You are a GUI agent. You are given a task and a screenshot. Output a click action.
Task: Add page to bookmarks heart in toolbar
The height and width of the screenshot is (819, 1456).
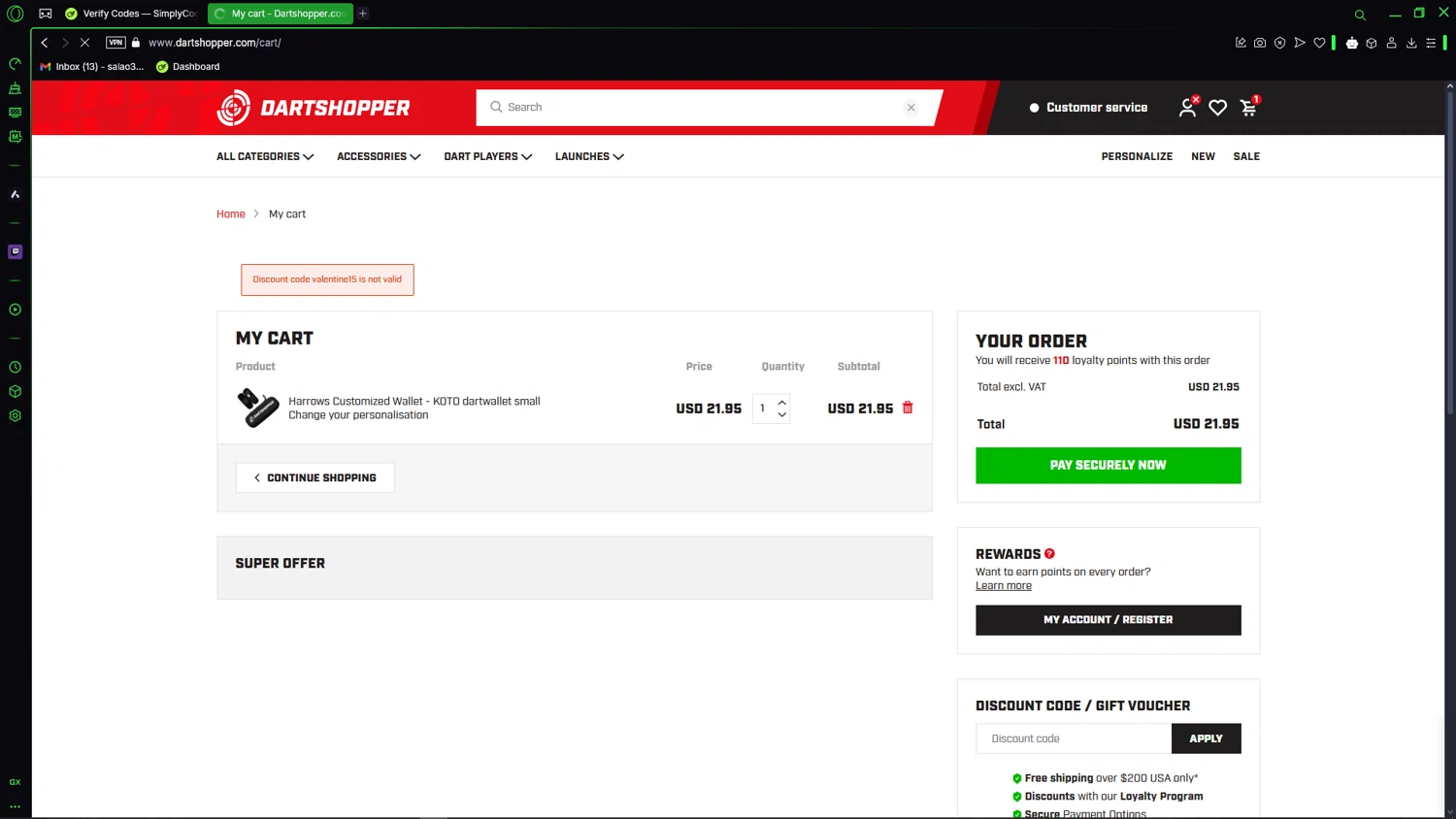[x=1319, y=43]
